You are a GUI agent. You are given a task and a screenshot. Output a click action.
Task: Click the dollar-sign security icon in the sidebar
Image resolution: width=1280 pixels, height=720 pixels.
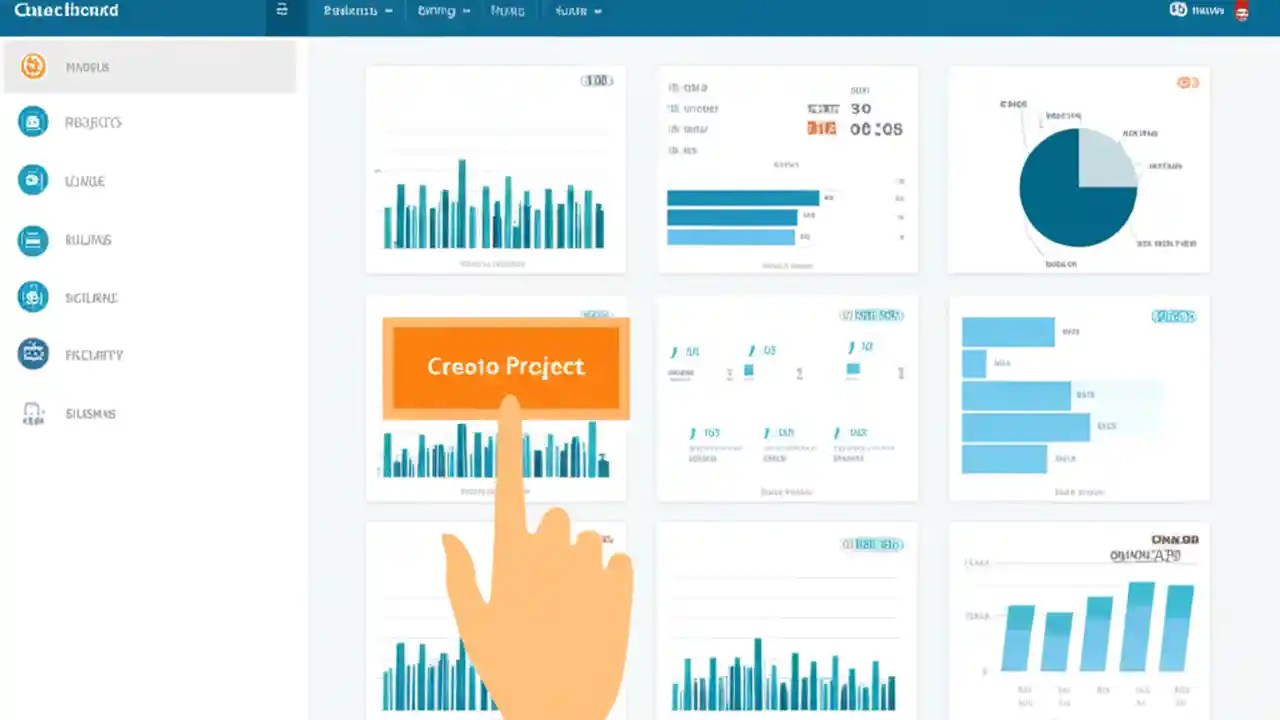tap(33, 297)
